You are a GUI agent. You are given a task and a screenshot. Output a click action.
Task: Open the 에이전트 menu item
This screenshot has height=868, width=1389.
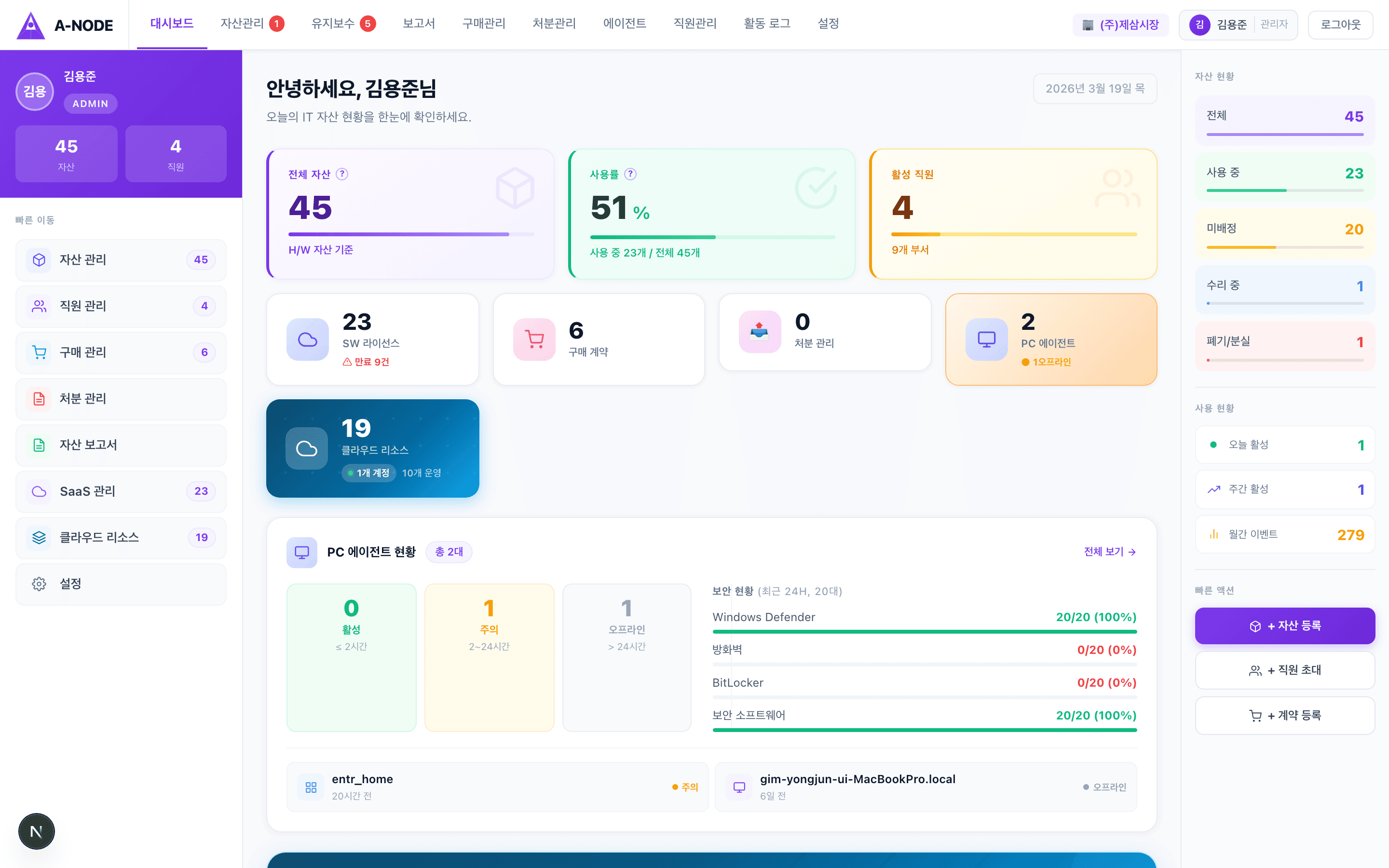pos(625,24)
